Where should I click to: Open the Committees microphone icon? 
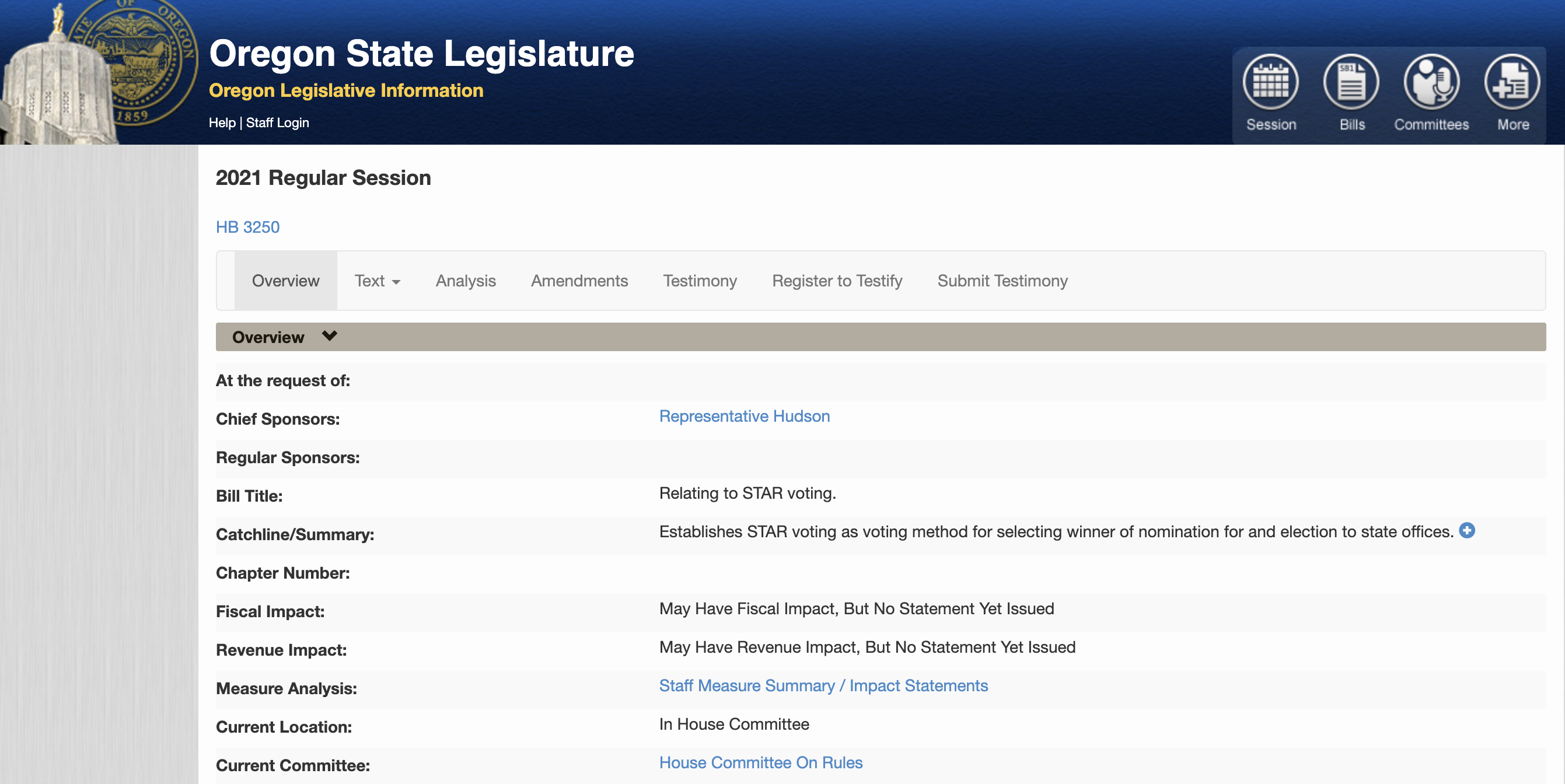click(1431, 83)
